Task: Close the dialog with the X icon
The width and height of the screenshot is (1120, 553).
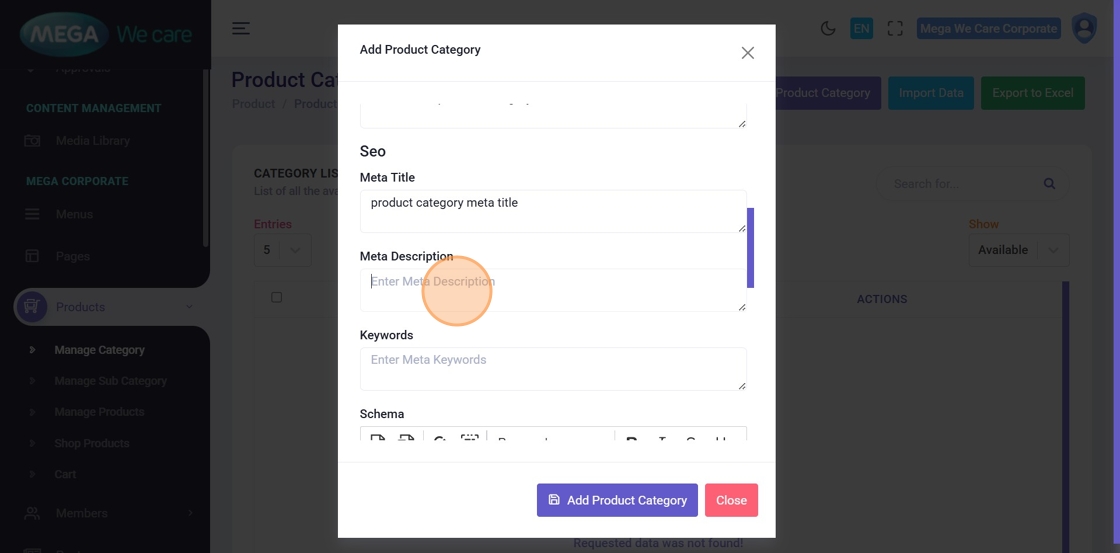Action: tap(747, 53)
